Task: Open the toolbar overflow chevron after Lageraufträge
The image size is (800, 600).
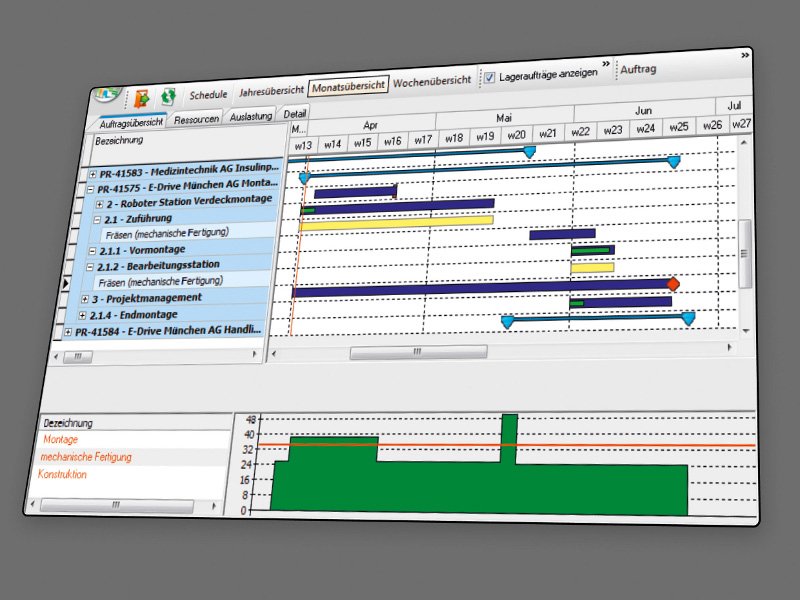Action: 606,64
